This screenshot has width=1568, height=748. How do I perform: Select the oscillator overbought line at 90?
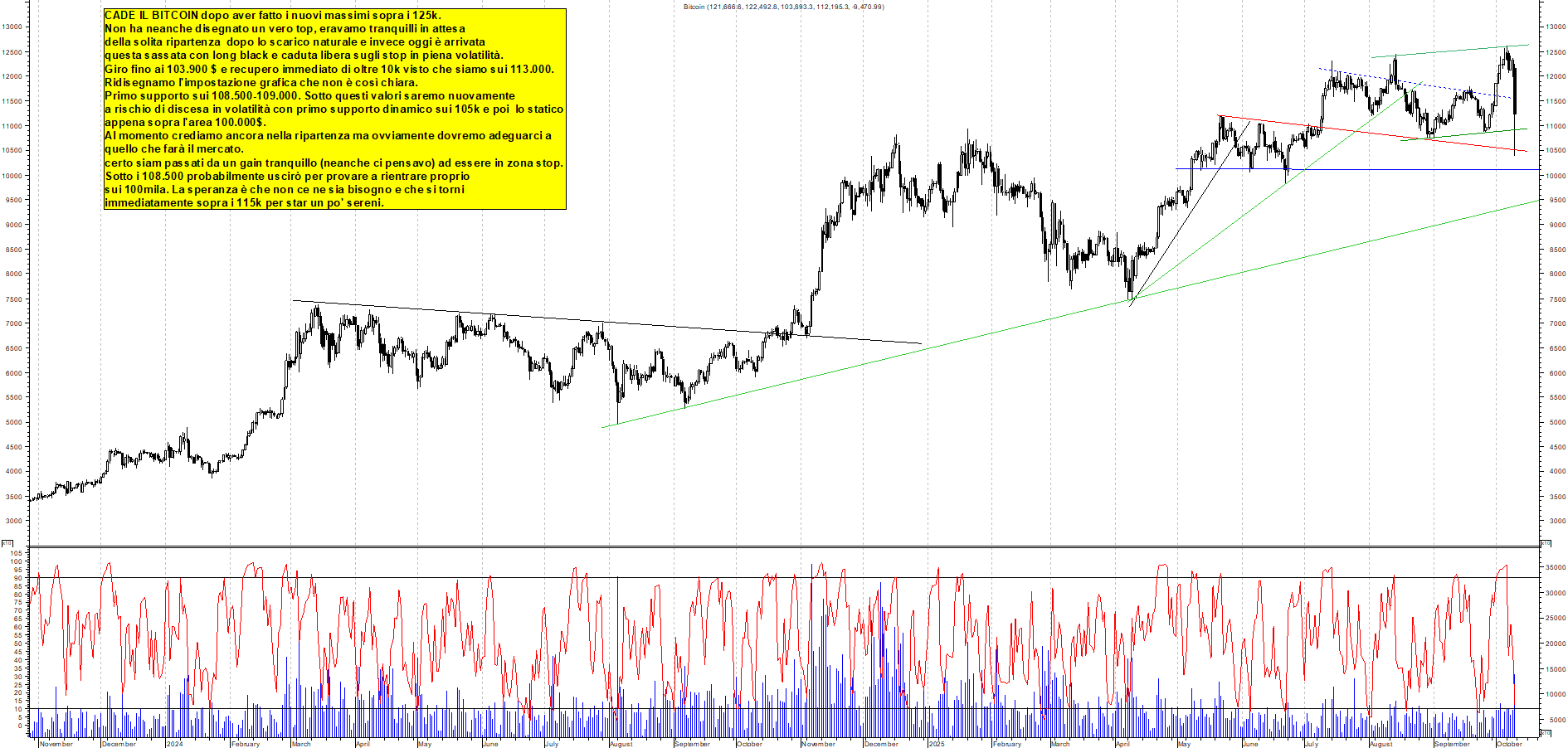point(747,577)
